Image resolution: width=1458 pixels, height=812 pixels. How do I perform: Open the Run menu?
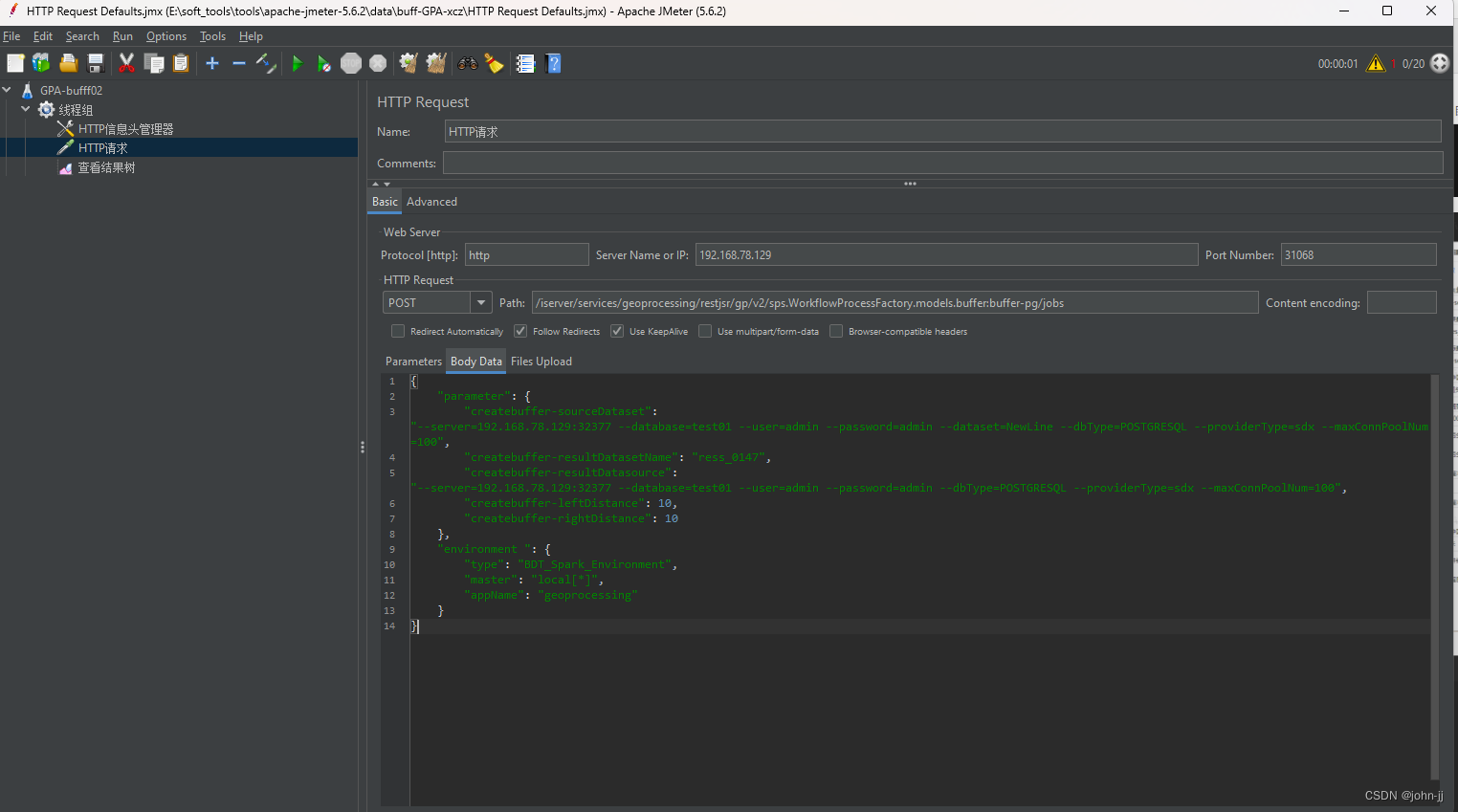coord(122,36)
